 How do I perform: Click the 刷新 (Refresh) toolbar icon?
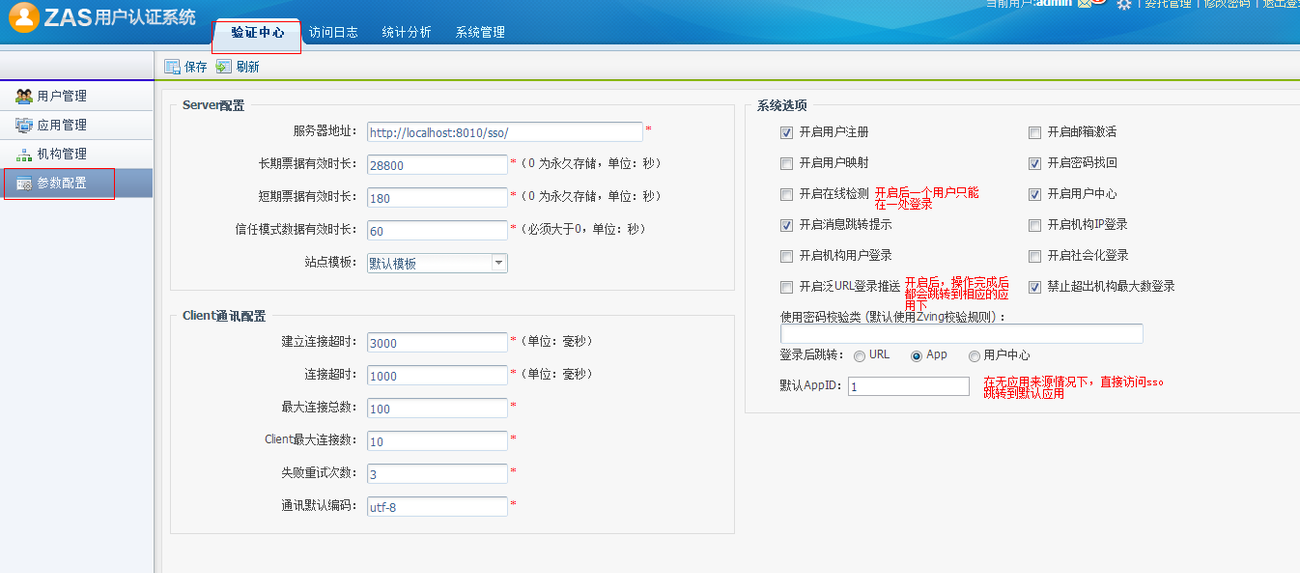(223, 67)
